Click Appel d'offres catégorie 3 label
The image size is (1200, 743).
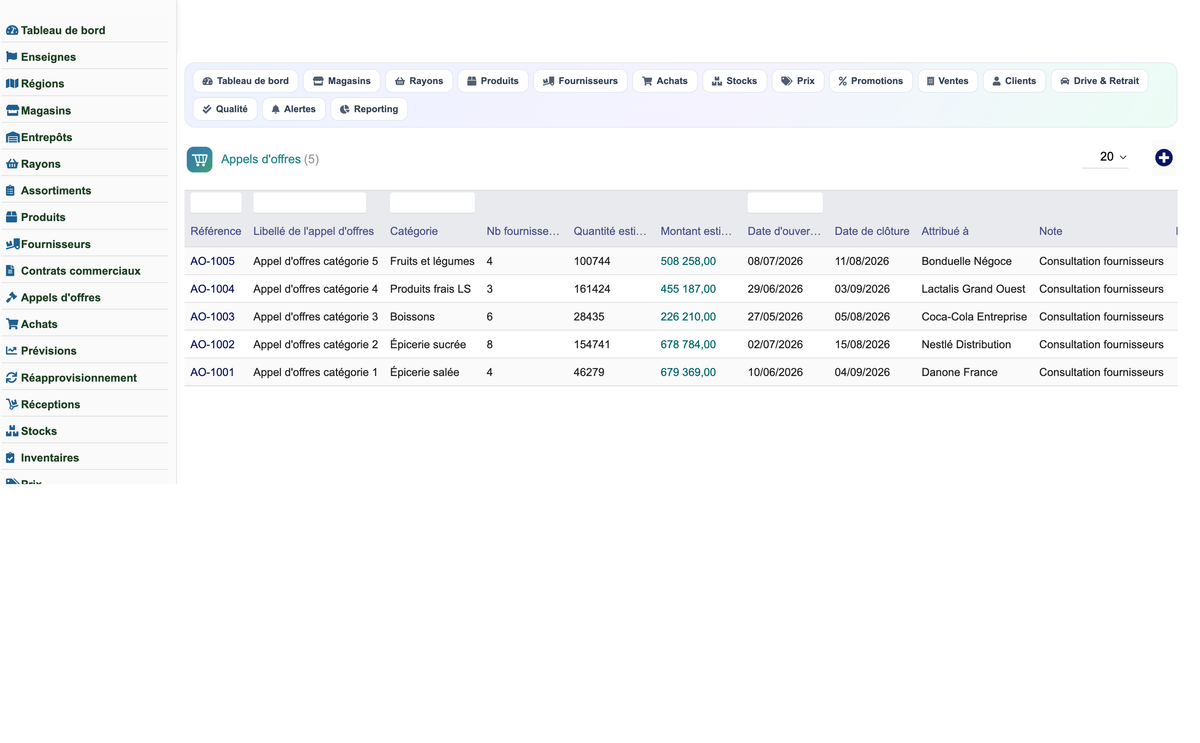[x=316, y=317]
